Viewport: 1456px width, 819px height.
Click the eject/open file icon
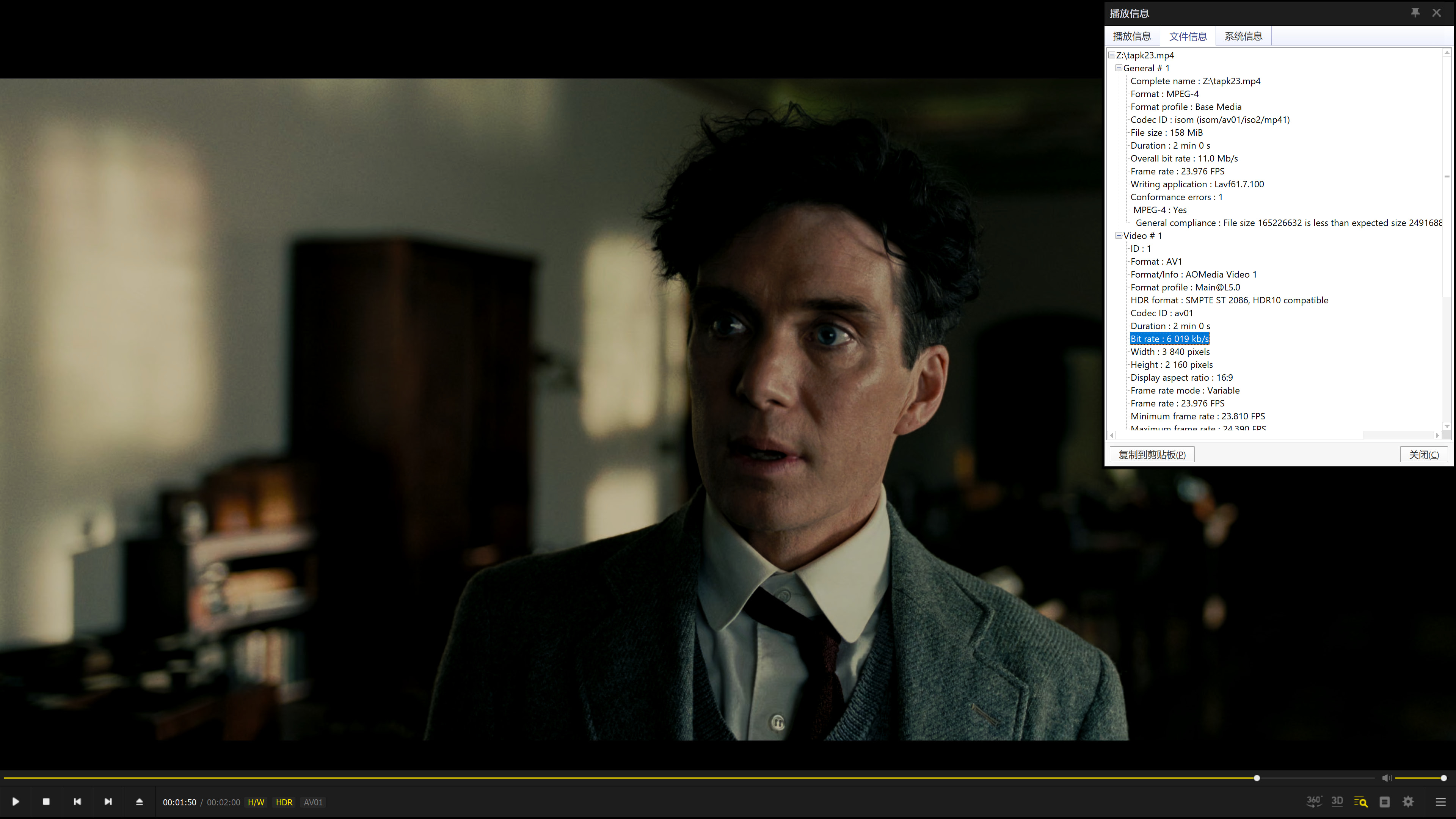coord(139,802)
